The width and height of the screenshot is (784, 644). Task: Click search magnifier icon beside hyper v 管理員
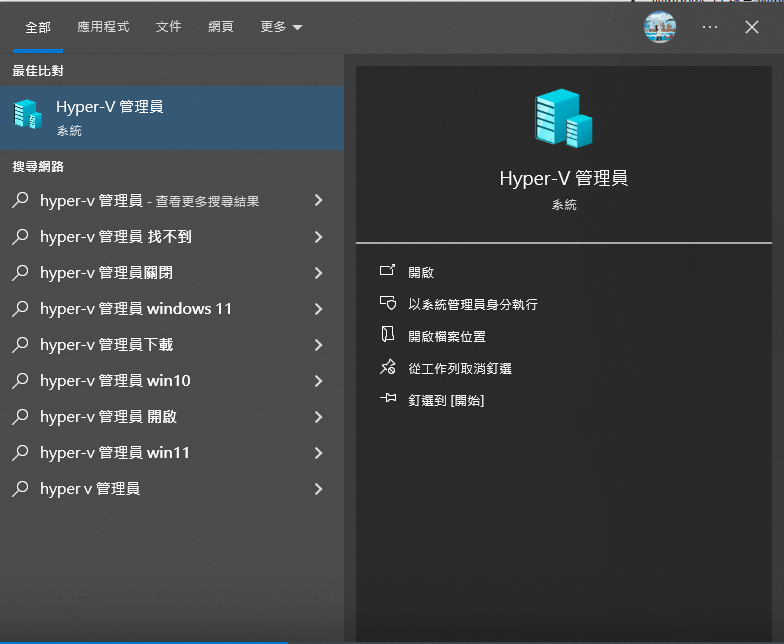coord(20,488)
